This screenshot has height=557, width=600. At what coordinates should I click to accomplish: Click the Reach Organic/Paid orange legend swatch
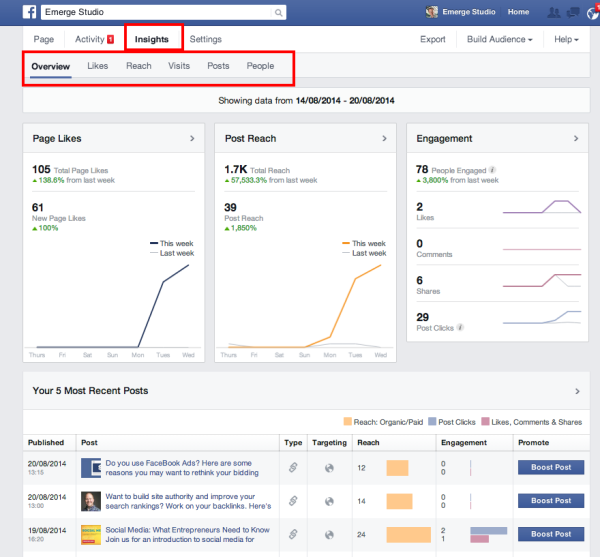[348, 421]
